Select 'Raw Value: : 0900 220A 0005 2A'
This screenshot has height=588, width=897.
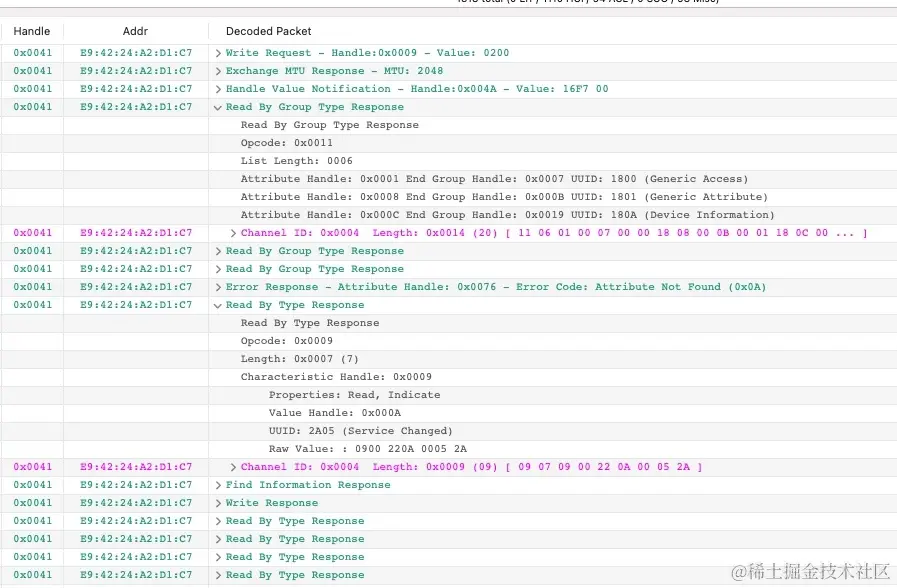click(368, 449)
